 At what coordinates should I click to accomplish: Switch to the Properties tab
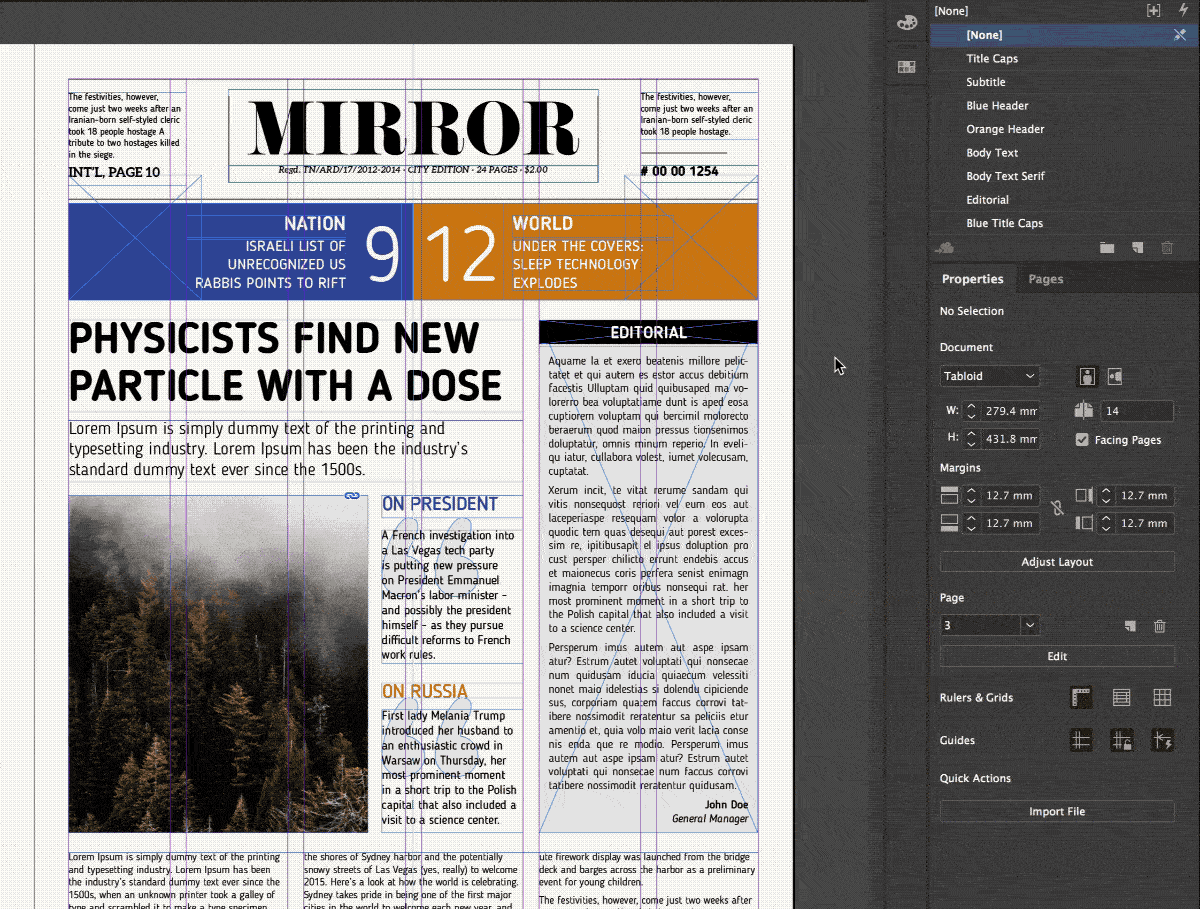click(972, 279)
